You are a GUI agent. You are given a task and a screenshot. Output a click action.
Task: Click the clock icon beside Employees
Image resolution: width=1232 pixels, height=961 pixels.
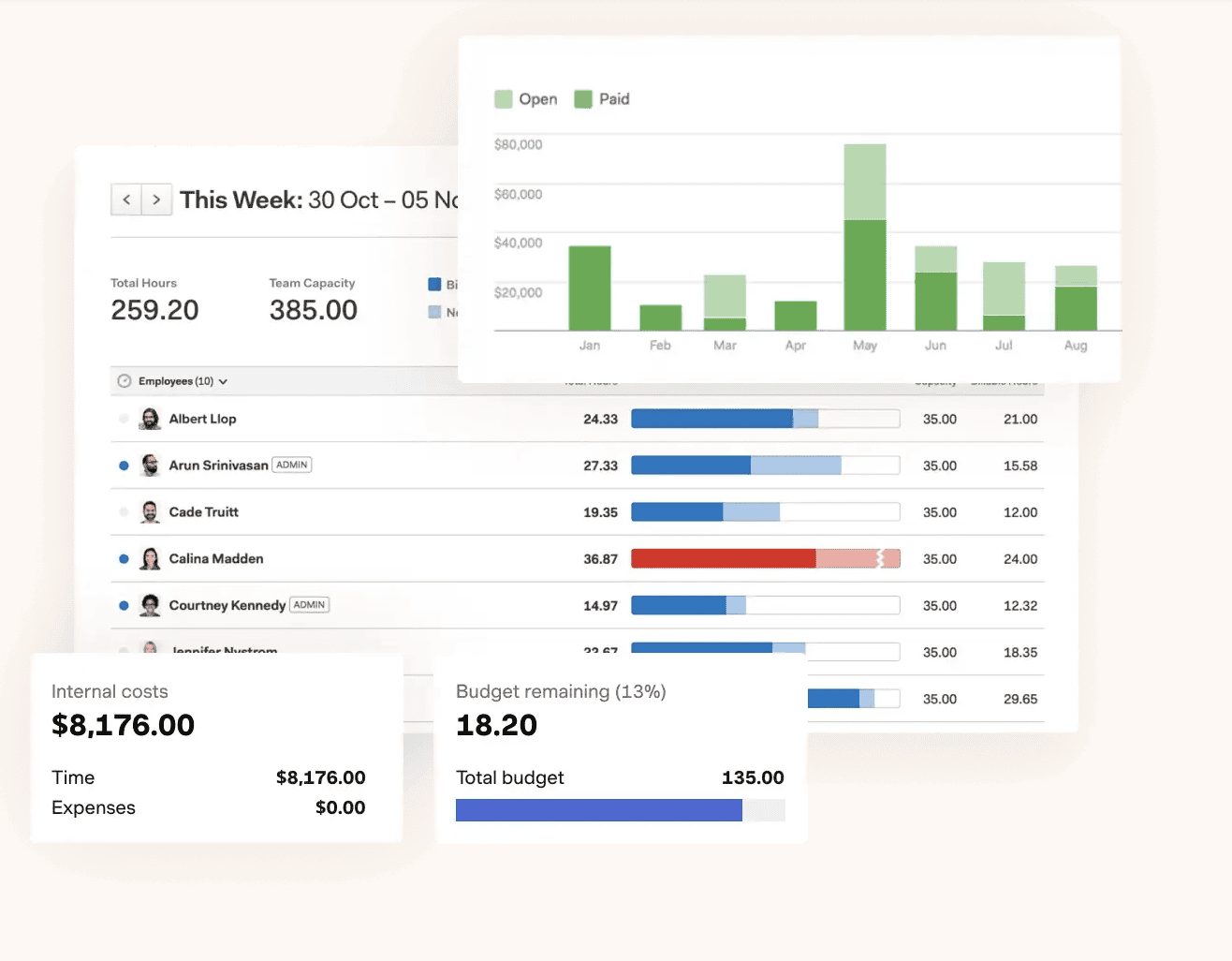(x=125, y=381)
